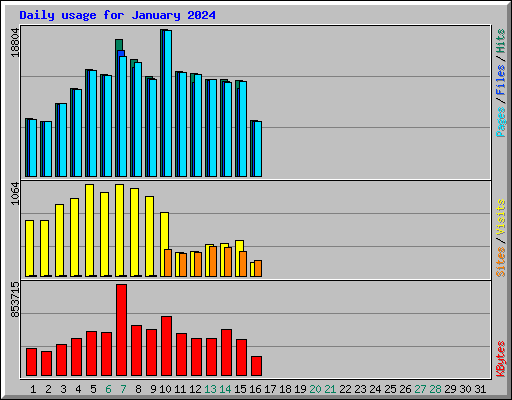
Task: Click the red KBytes bar for day 4
Action: point(76,357)
